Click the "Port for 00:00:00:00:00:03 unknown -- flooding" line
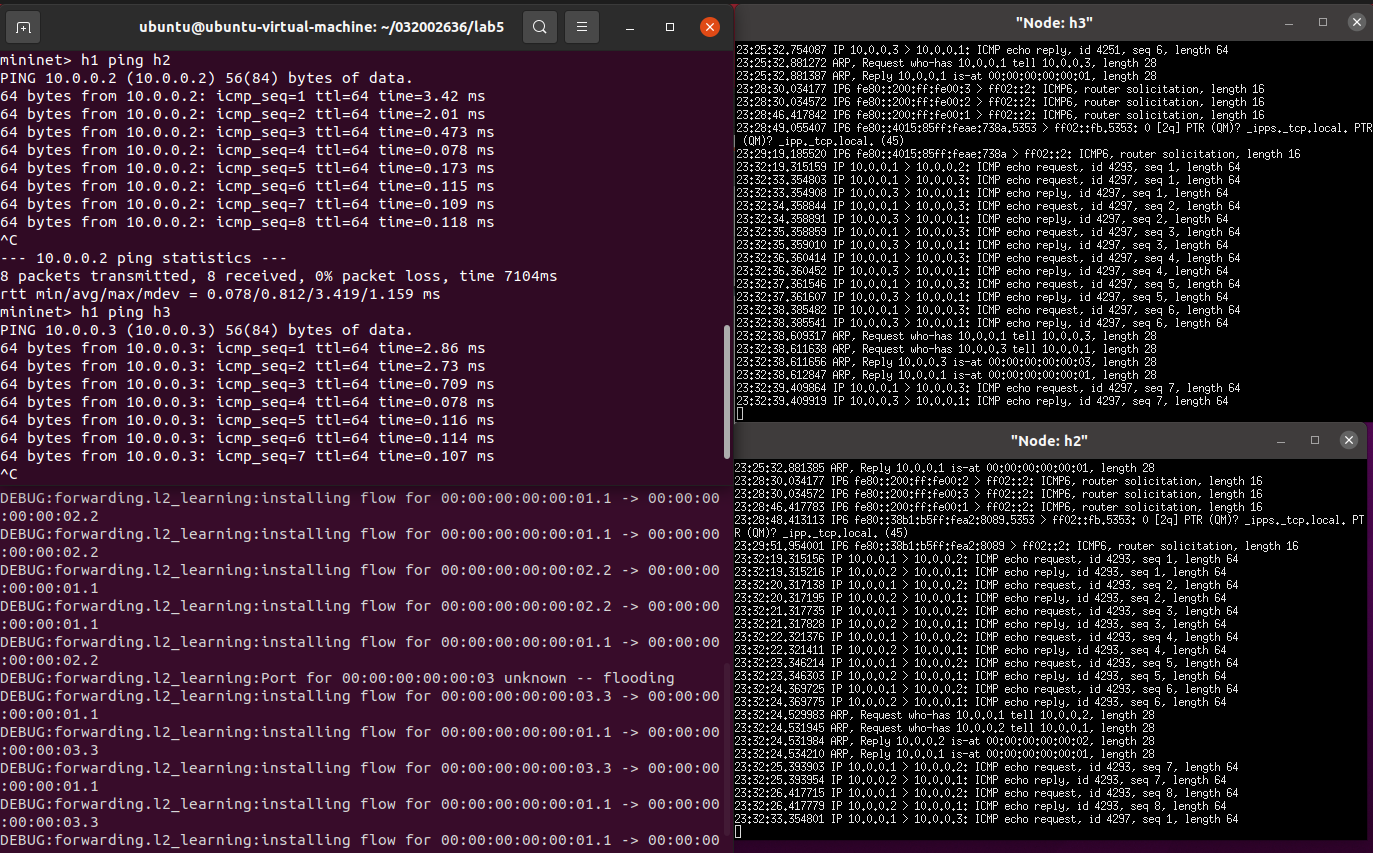Image resolution: width=1373 pixels, height=853 pixels. click(x=337, y=678)
